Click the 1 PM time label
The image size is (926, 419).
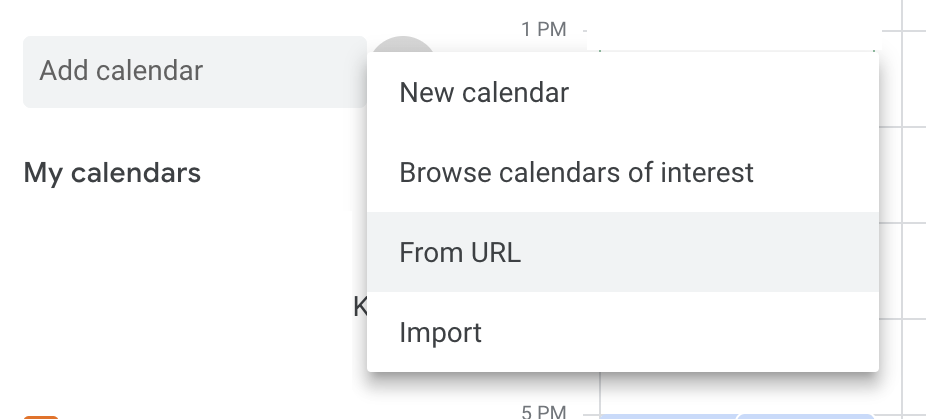tap(543, 30)
